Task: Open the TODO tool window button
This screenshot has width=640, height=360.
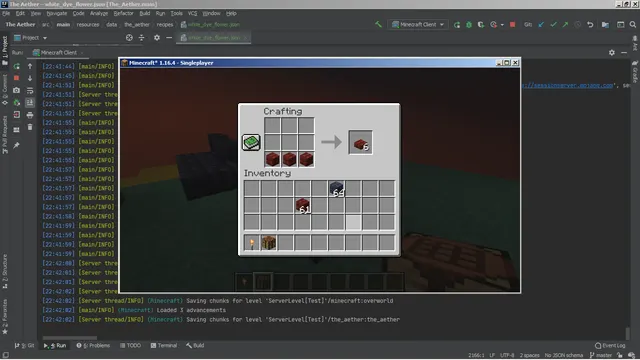Action: [x=130, y=345]
